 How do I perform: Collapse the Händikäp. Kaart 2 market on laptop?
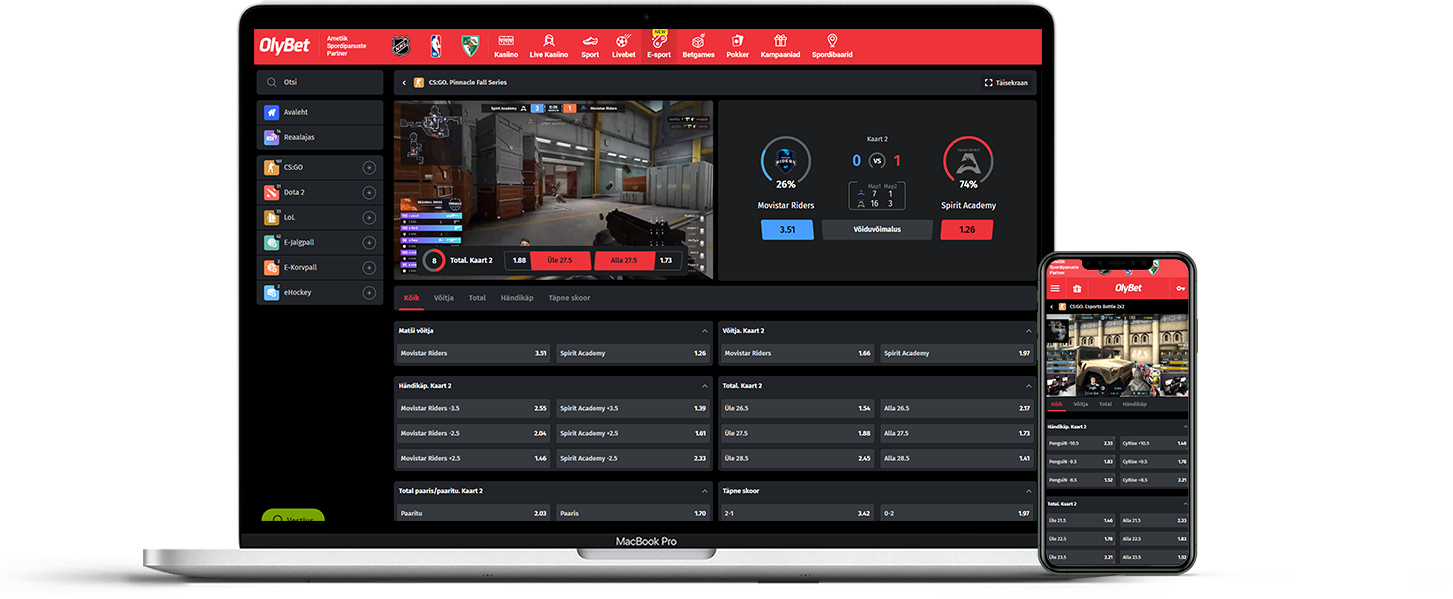click(704, 385)
